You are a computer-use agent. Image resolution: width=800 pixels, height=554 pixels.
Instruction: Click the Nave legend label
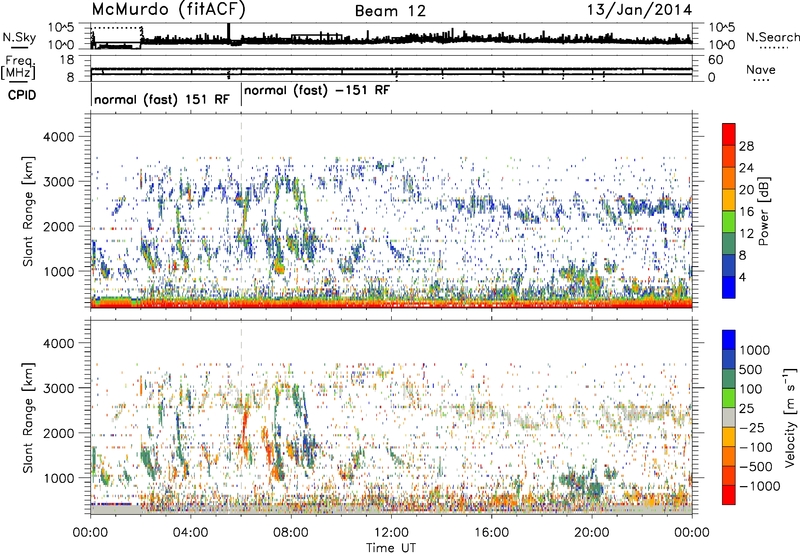tap(761, 69)
